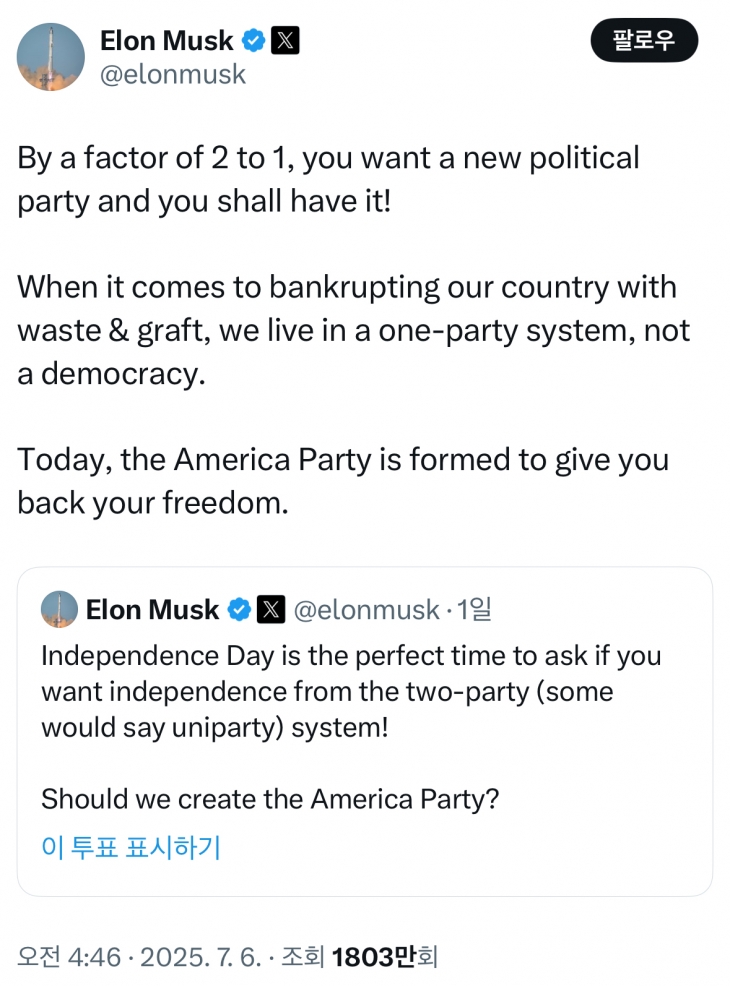Click the '1803만회' view count
This screenshot has height=986, width=730.
tap(385, 957)
